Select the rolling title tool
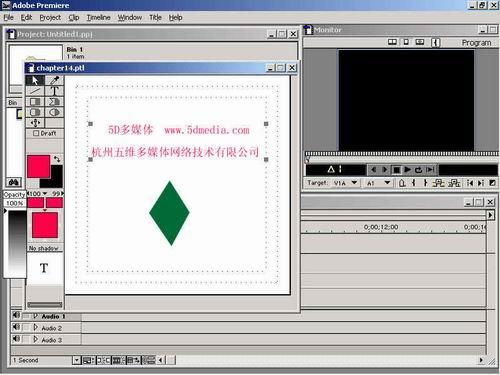 tap(35, 123)
